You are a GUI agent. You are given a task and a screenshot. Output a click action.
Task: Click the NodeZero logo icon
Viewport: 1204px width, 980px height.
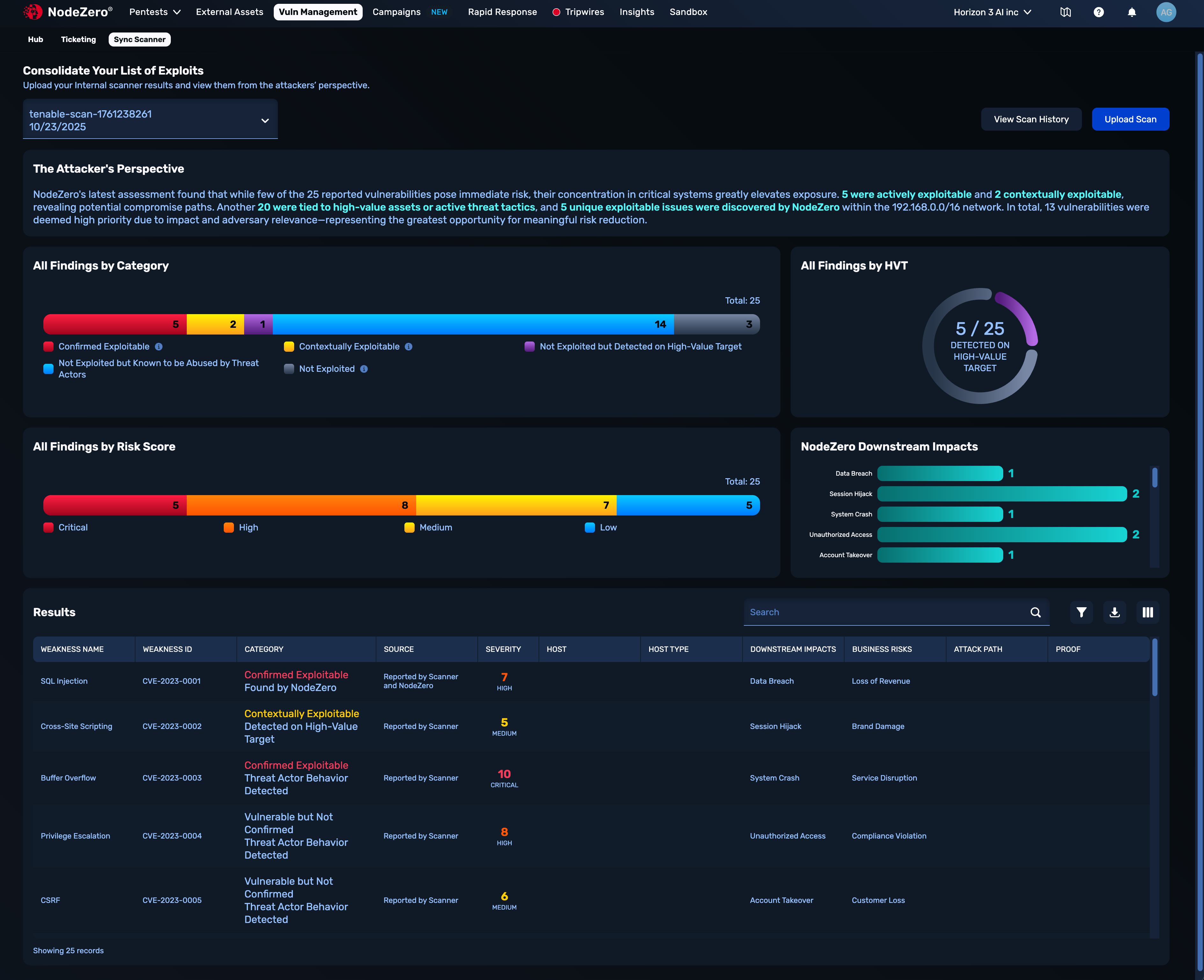[x=33, y=12]
